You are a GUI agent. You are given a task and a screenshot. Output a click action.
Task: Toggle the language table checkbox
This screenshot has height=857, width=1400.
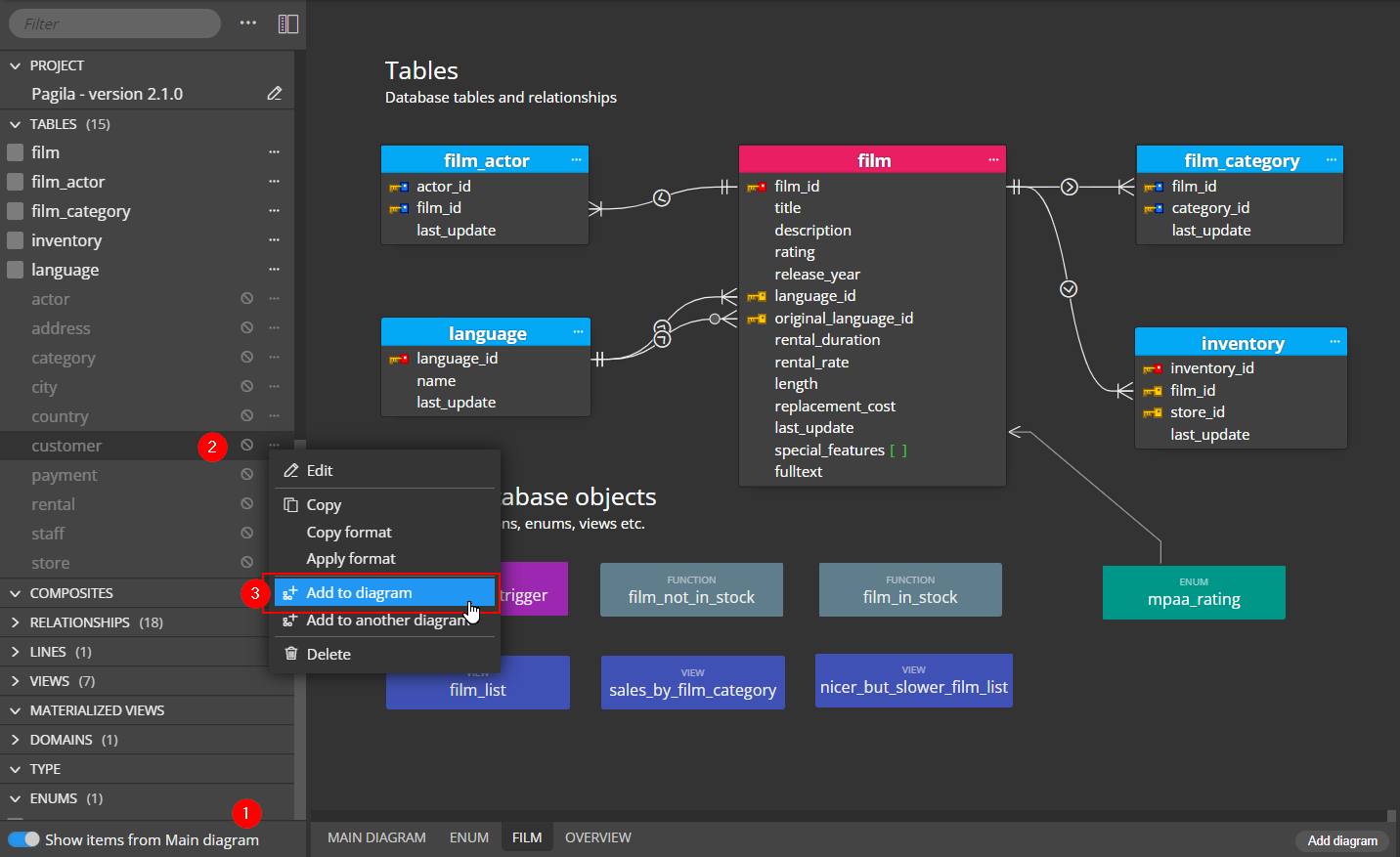pos(15,270)
